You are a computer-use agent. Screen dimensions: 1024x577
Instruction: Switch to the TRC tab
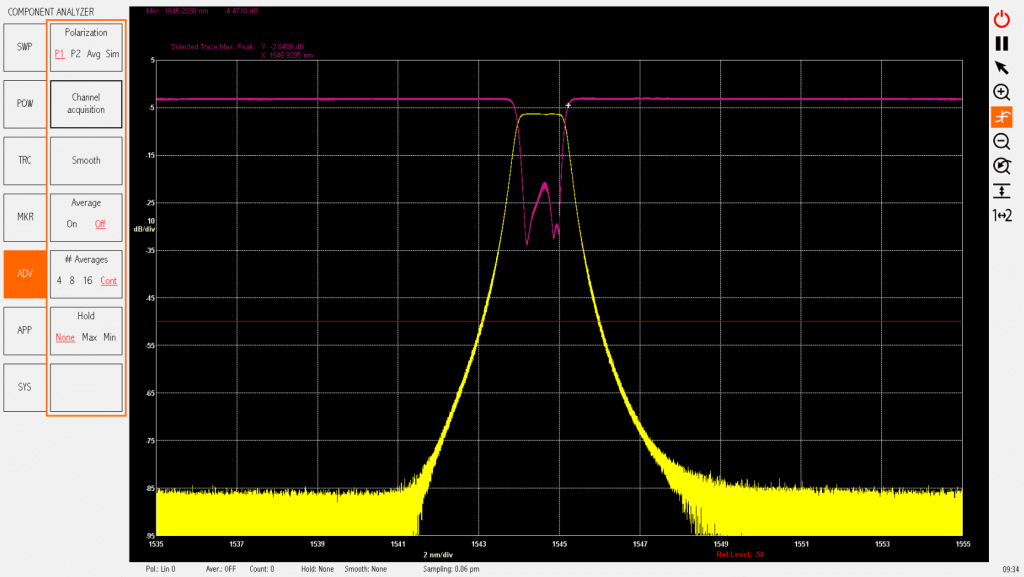click(x=24, y=160)
